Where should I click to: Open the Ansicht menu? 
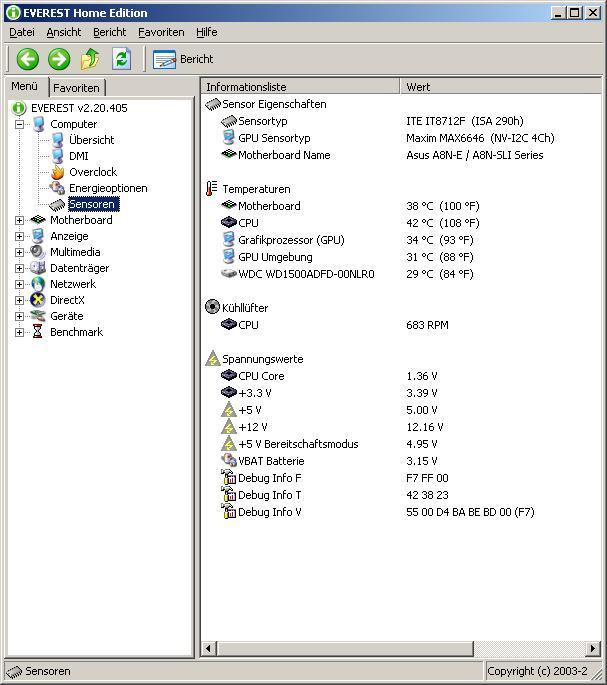[x=64, y=32]
